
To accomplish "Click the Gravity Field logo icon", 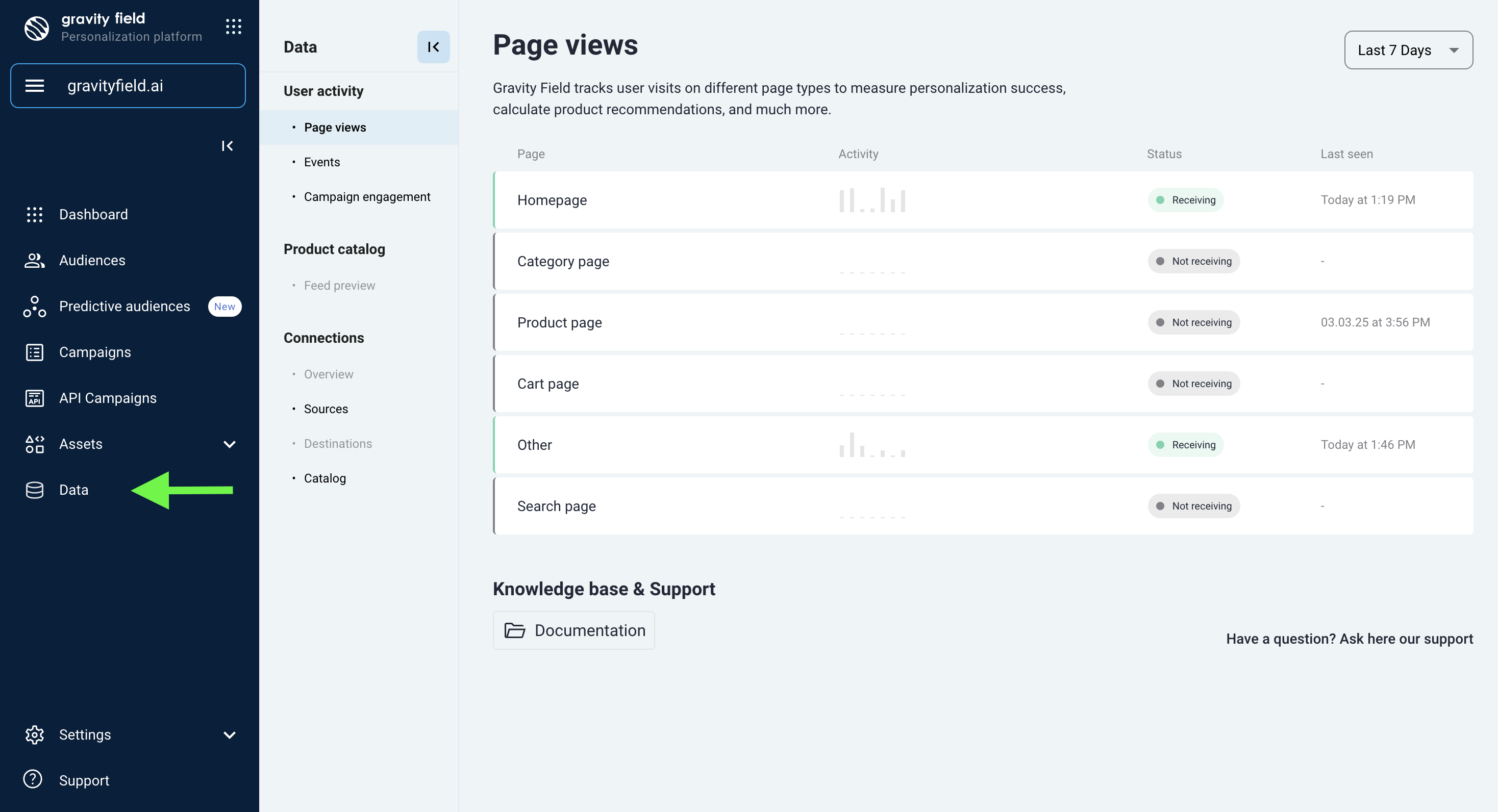I will point(37,28).
